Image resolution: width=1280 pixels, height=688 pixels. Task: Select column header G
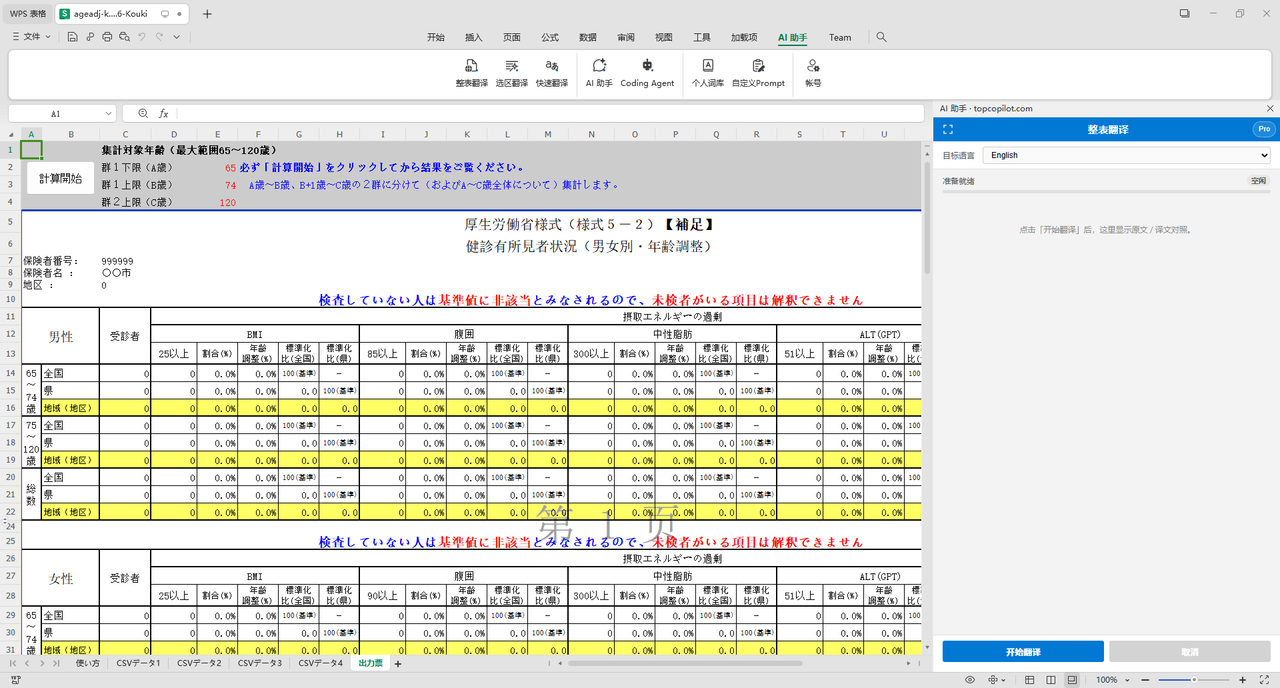pyautogui.click(x=298, y=134)
